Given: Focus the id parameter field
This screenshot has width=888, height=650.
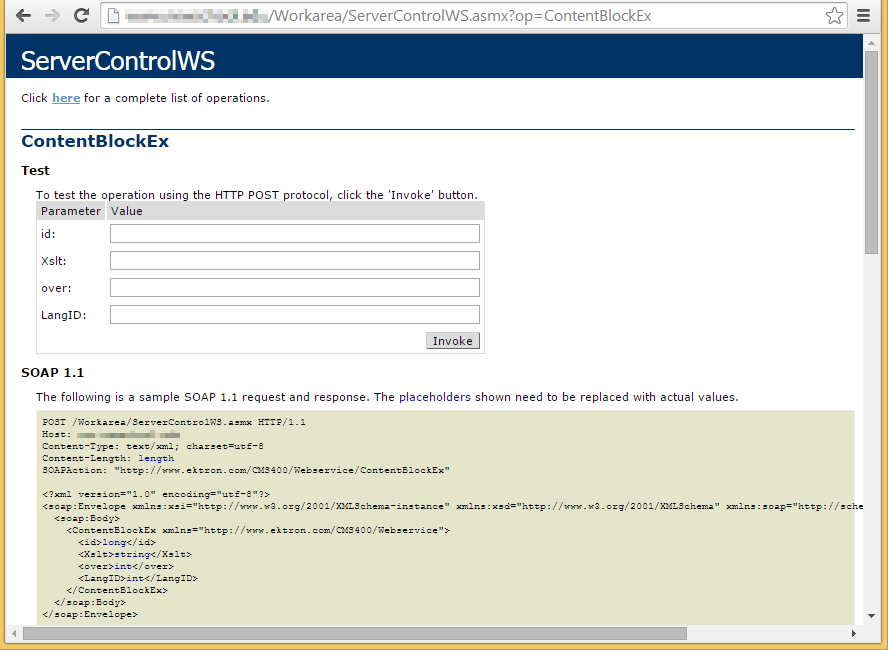Looking at the screenshot, I should pos(294,233).
